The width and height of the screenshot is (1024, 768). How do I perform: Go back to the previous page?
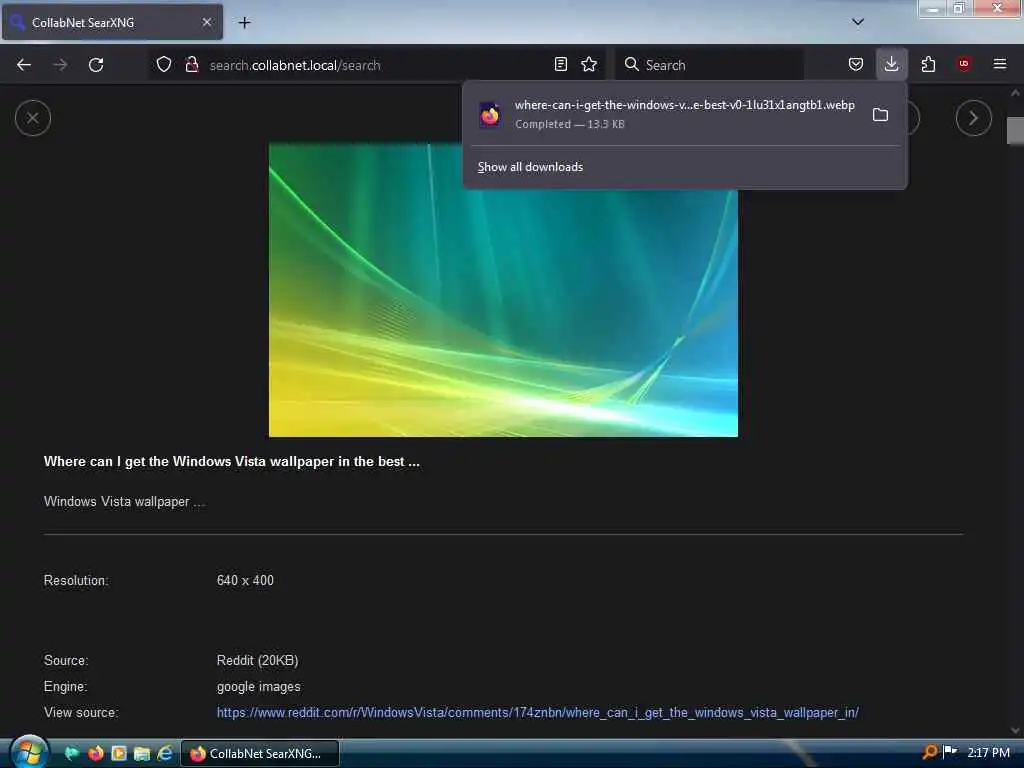pyautogui.click(x=24, y=65)
